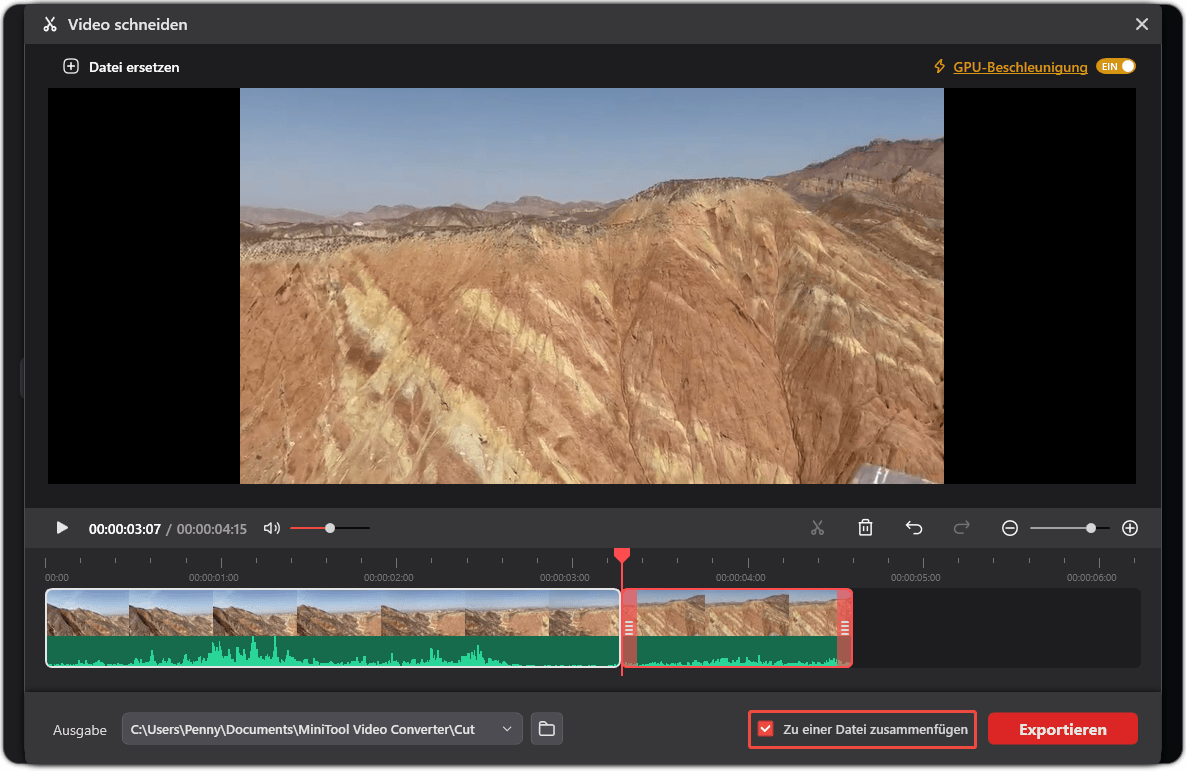Delete selected clip with trash icon
The width and height of the screenshot is (1186, 771).
pyautogui.click(x=865, y=527)
